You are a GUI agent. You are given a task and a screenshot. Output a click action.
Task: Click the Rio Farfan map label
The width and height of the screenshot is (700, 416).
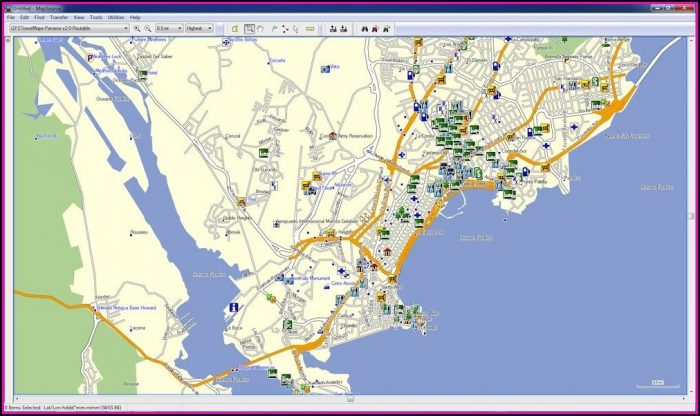click(47, 136)
